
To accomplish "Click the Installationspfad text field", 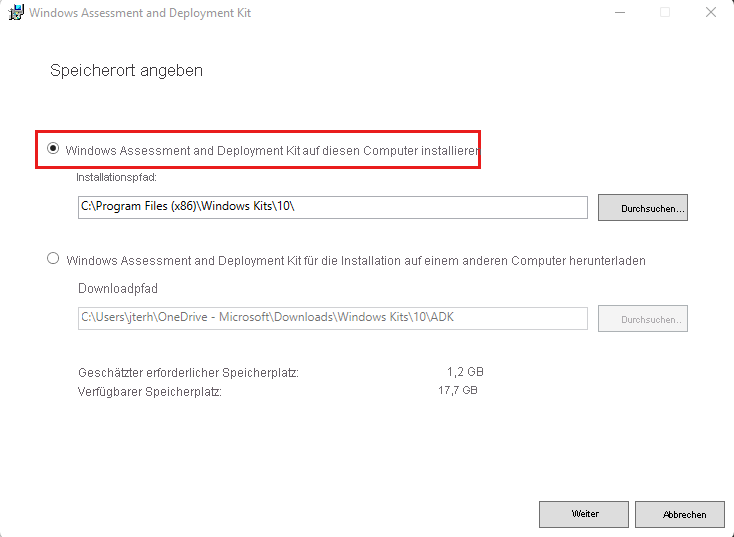I will [332, 207].
